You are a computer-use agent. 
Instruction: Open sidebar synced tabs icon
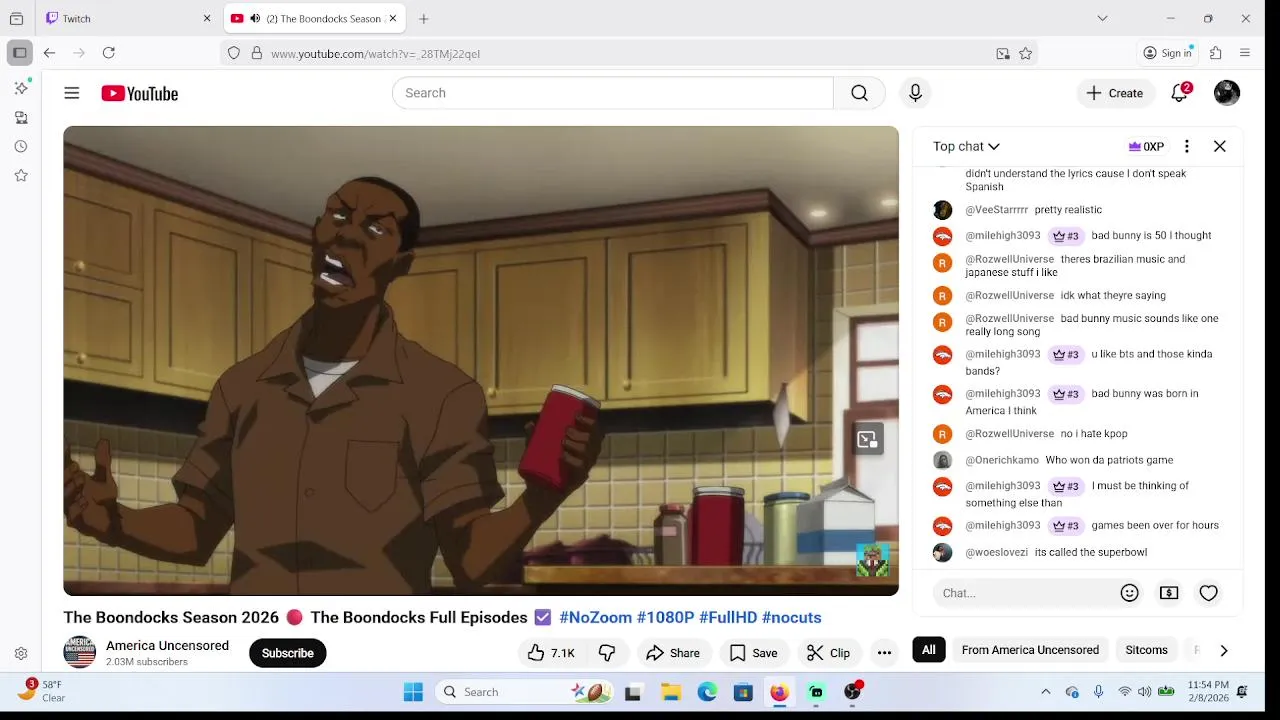21,117
